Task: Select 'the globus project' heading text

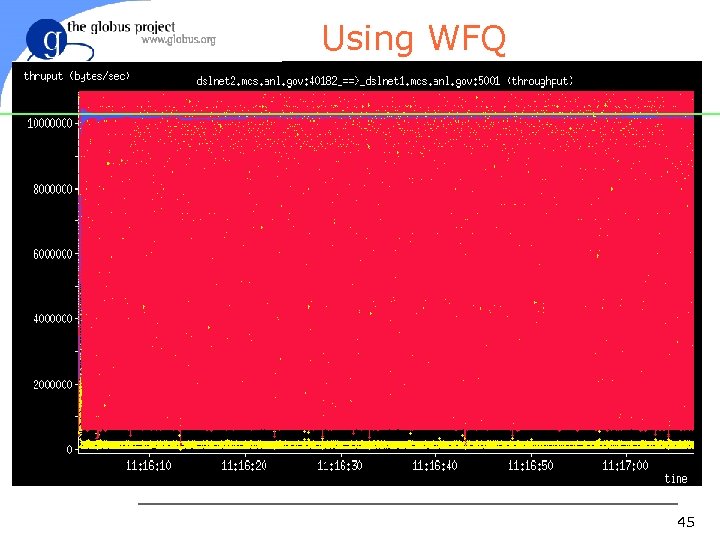Action: (x=121, y=27)
